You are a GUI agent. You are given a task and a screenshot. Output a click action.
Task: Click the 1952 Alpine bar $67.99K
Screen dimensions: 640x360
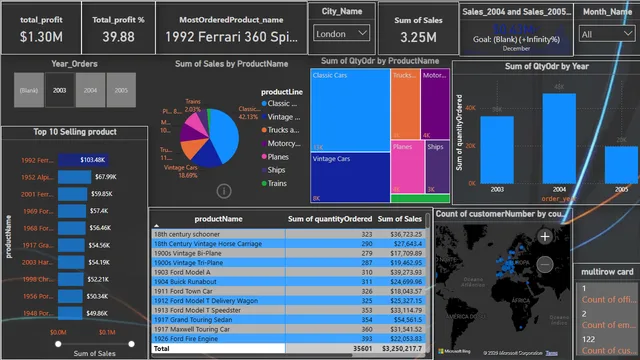74,177
